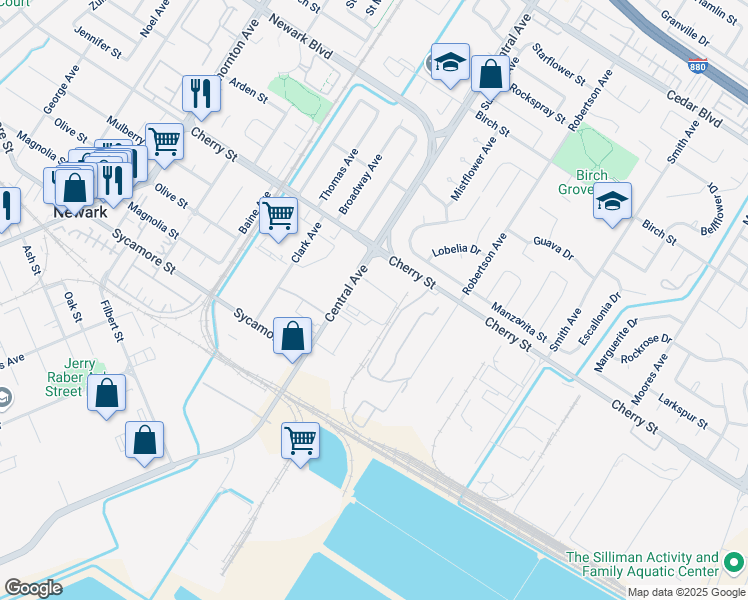Click the Newark city label
This screenshot has width=748, height=600.
click(x=80, y=213)
